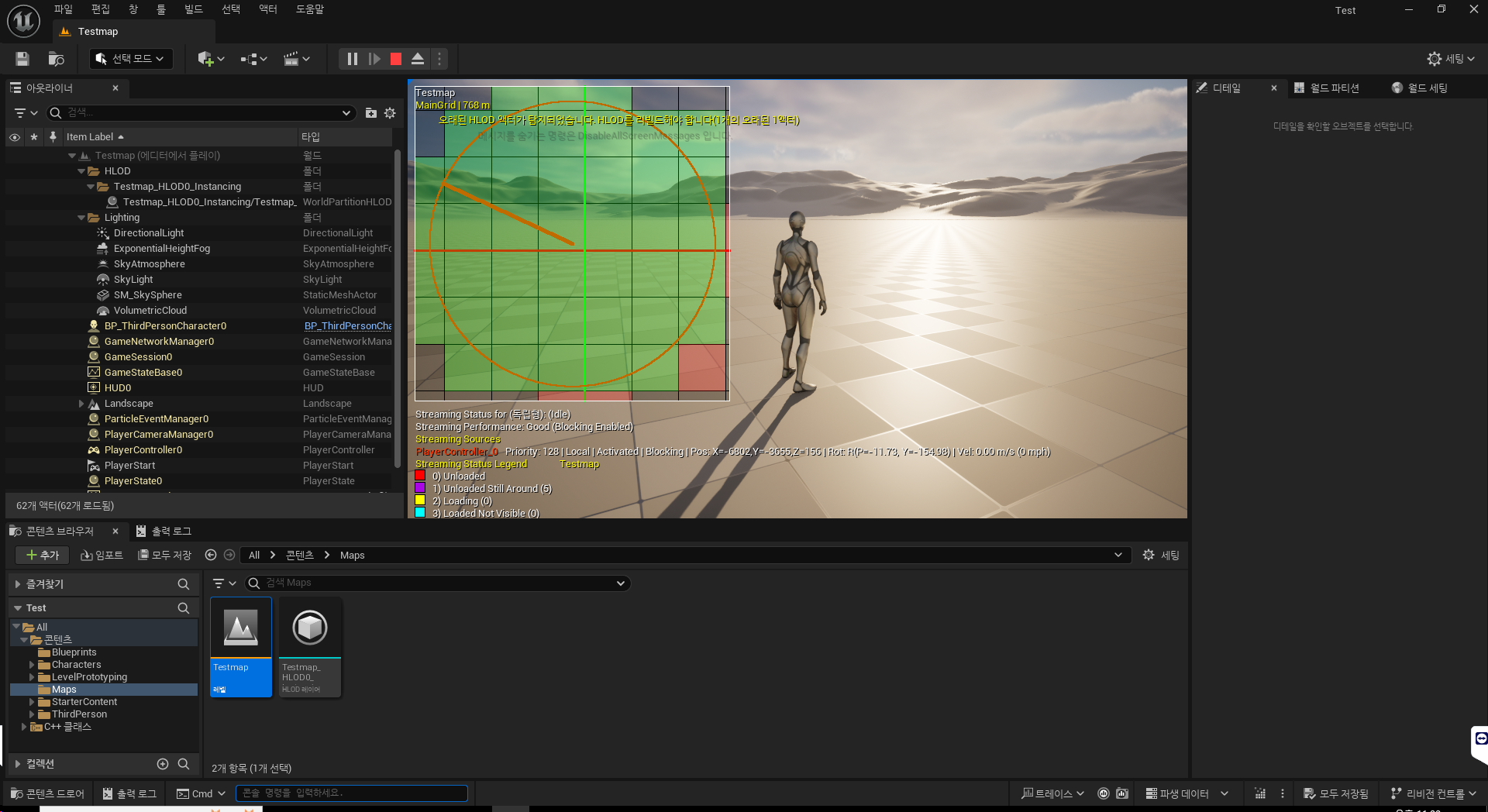Screen dimensions: 1488x812
Task: Open the Edit (편집) menu
Action: point(100,9)
